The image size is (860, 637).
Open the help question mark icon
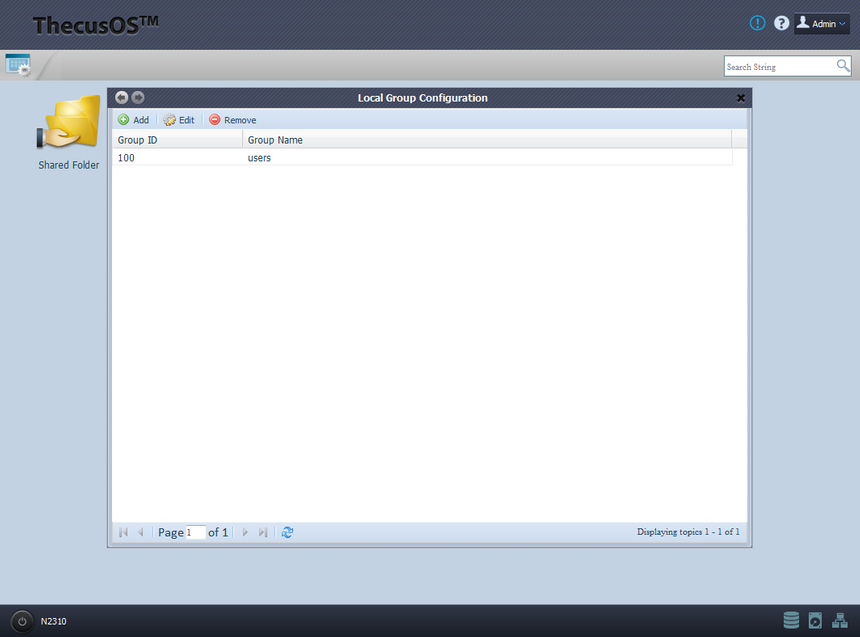tap(781, 23)
